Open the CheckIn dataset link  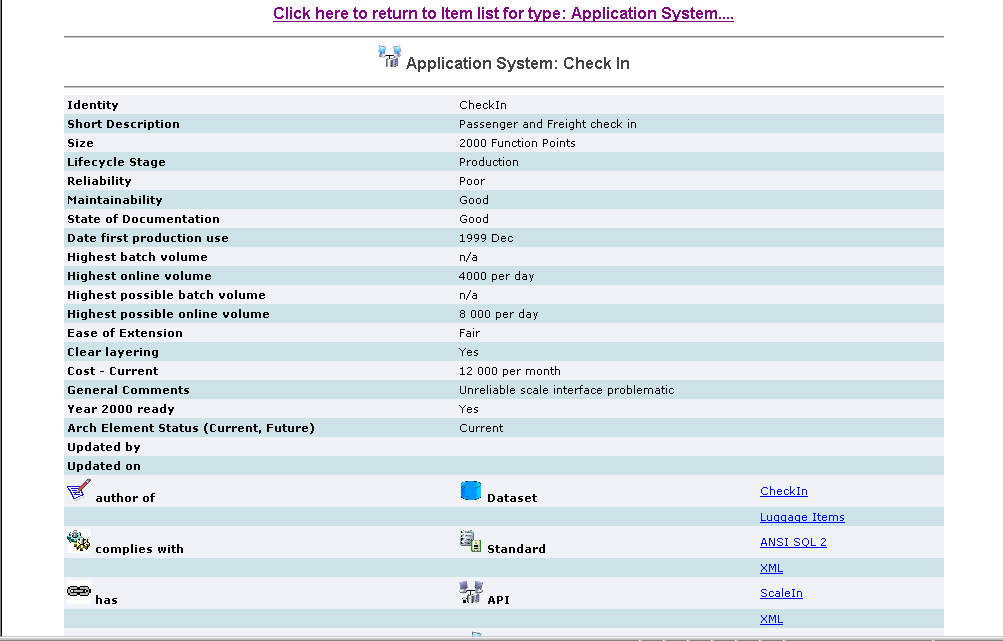783,491
